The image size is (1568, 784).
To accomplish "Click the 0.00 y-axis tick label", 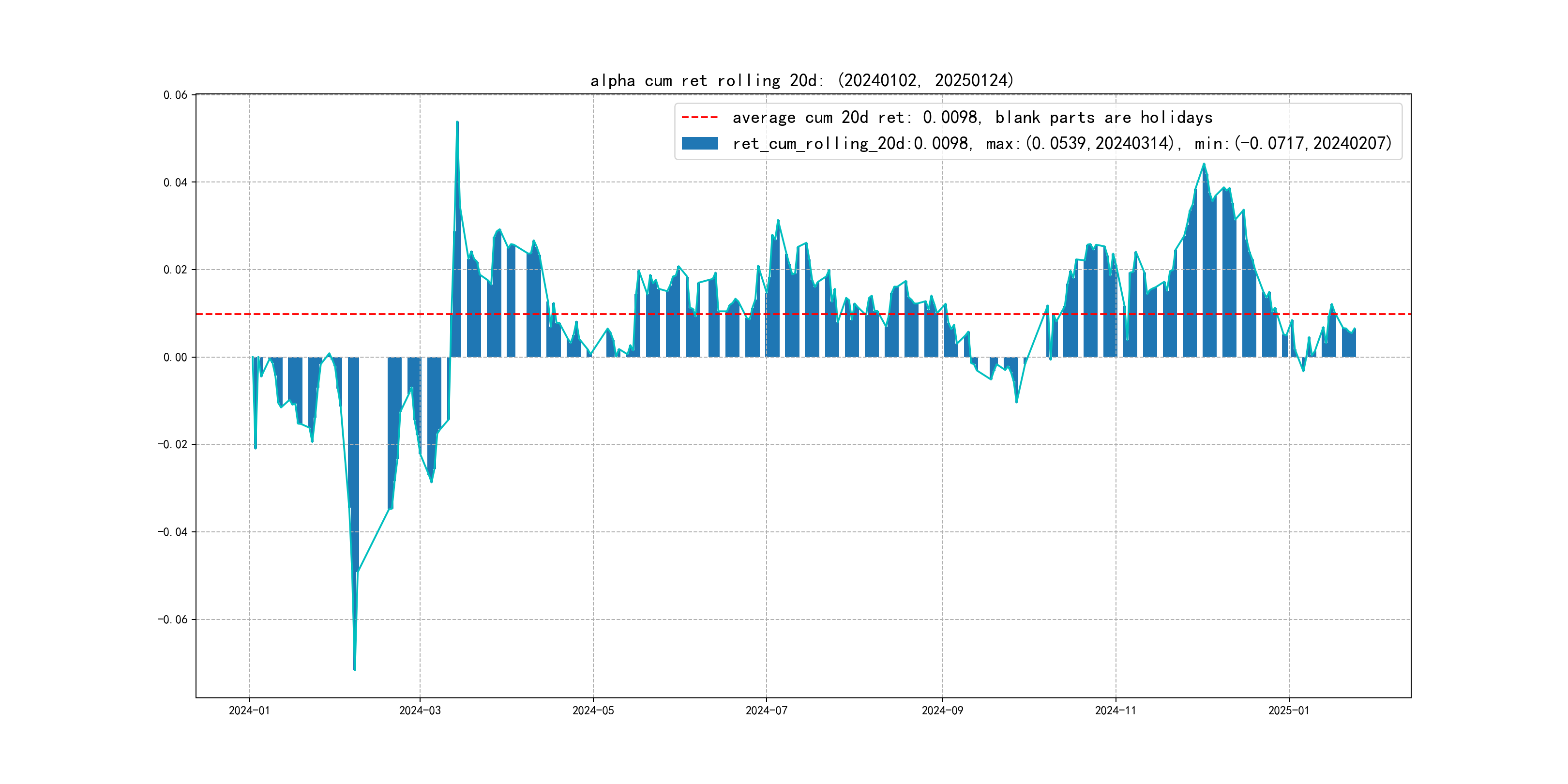I will [x=175, y=357].
